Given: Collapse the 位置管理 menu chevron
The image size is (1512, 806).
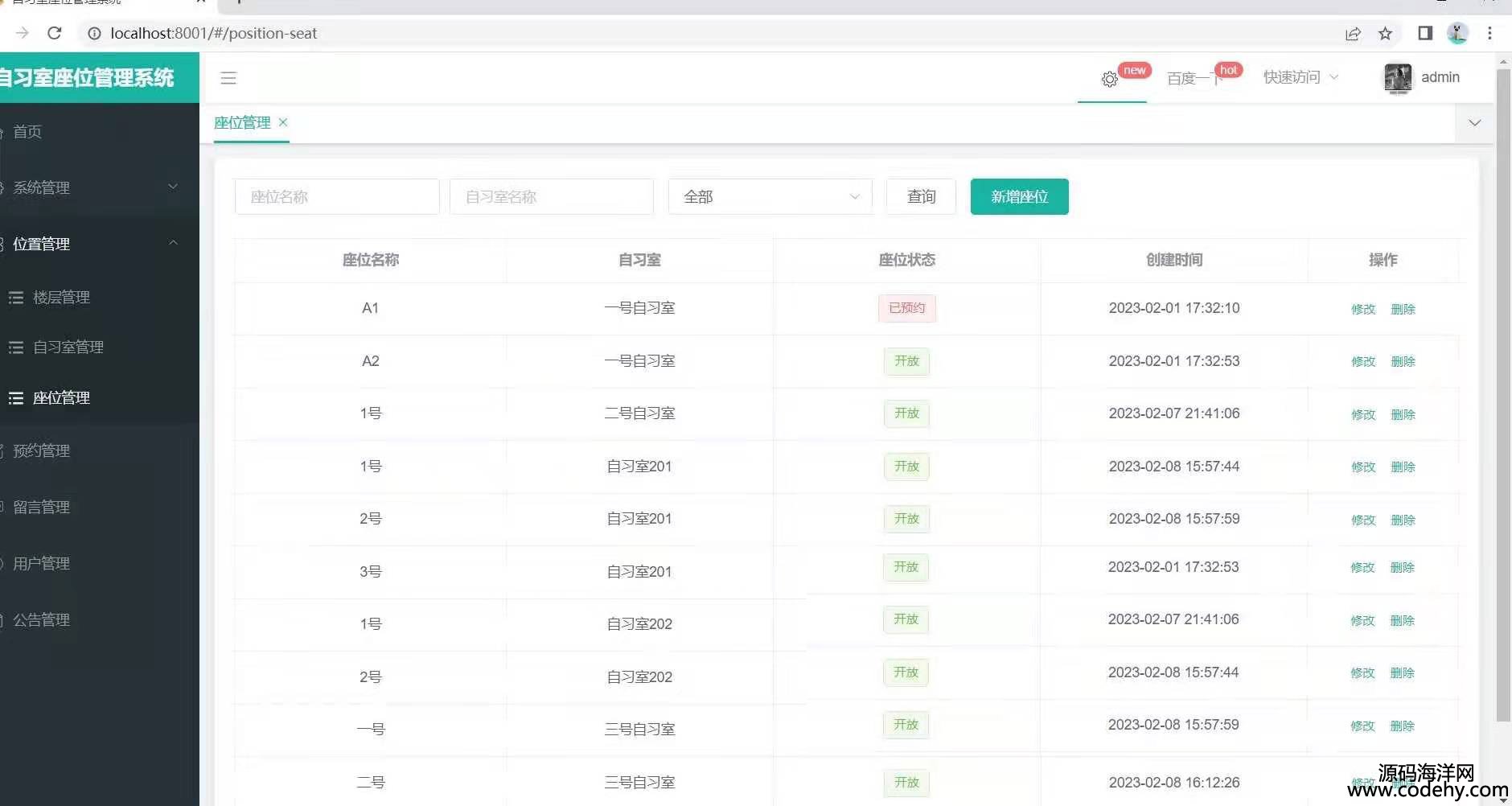Looking at the screenshot, I should [x=173, y=243].
